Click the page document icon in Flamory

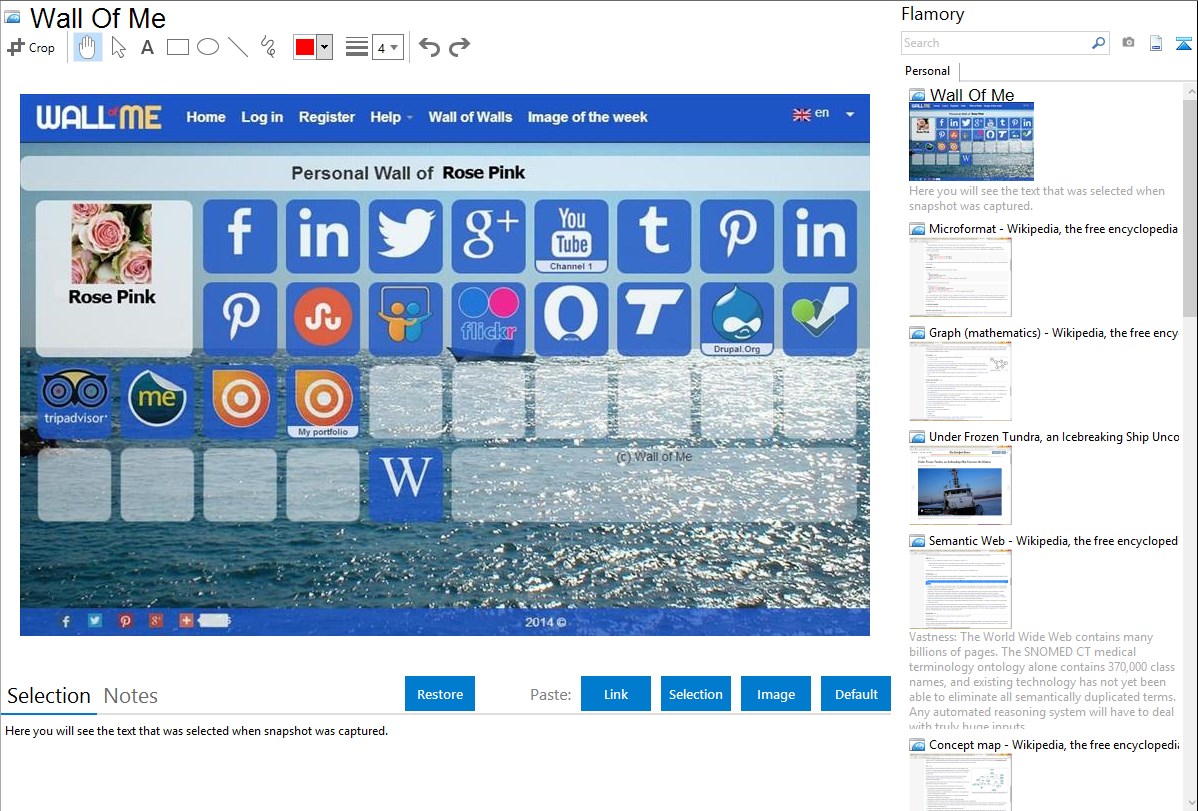click(1156, 44)
